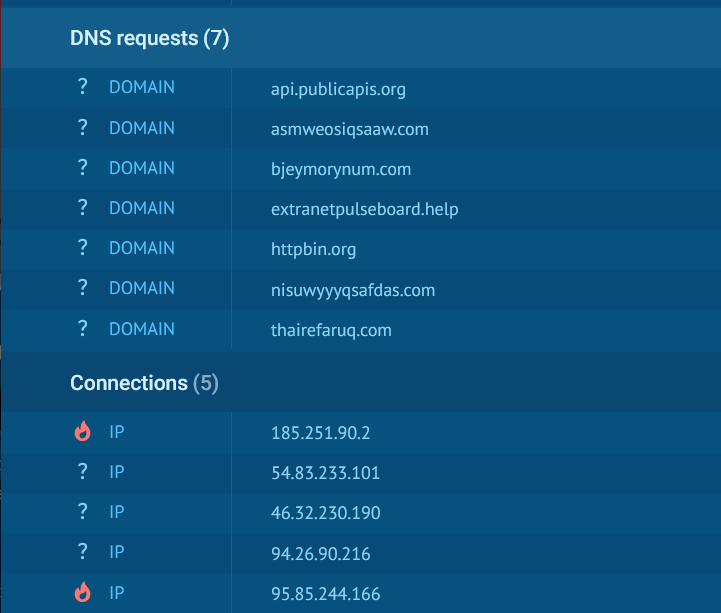This screenshot has width=721, height=613.
Task: Select the domain extranetpulseboard.help
Action: click(x=365, y=209)
